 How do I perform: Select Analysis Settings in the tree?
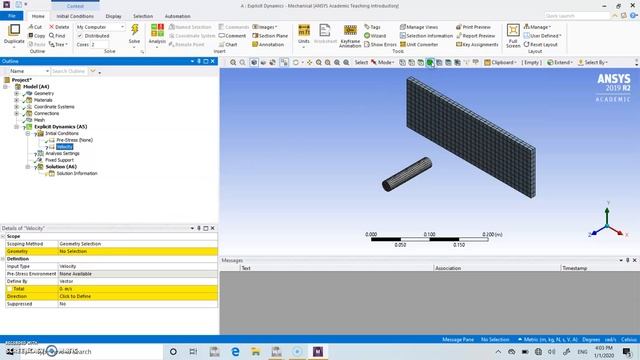tap(62, 153)
